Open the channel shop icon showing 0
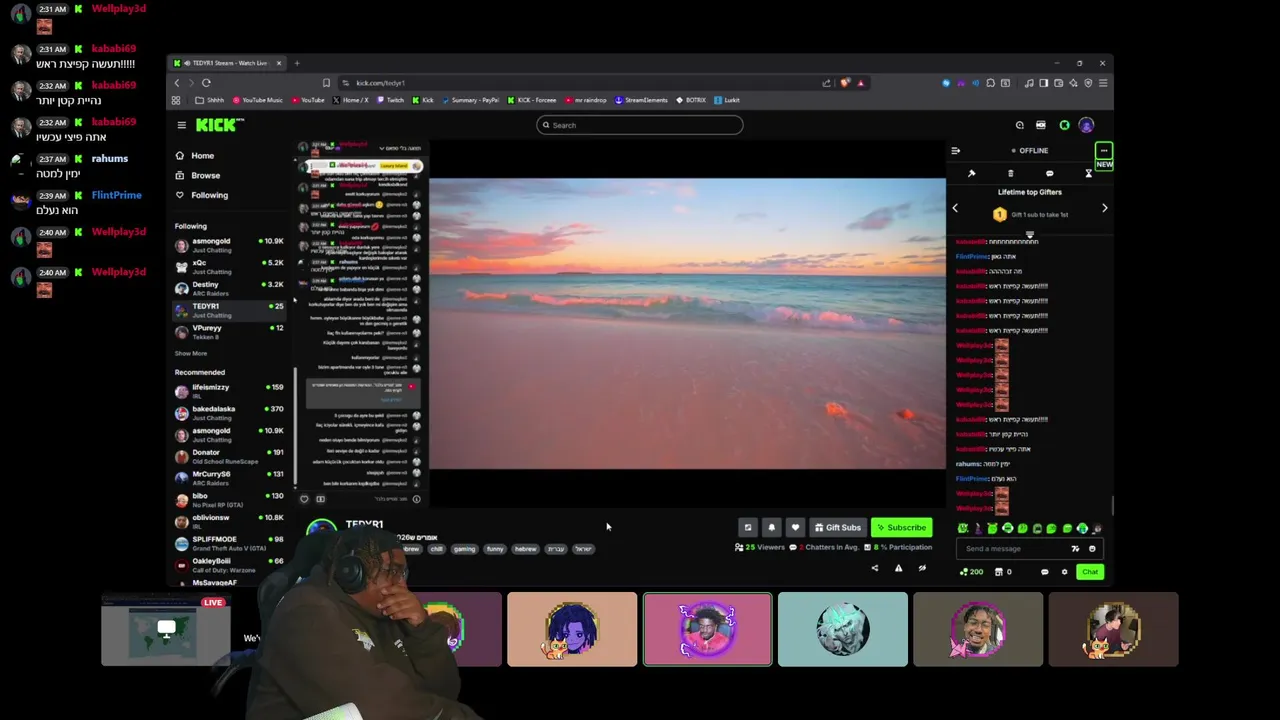Viewport: 1280px width, 720px height. [x=1003, y=572]
